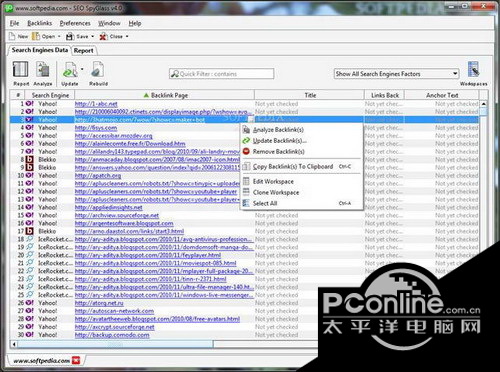Click the Yahoo icon in row 1
Image resolution: width=500 pixels, height=372 pixels.
(x=30, y=104)
